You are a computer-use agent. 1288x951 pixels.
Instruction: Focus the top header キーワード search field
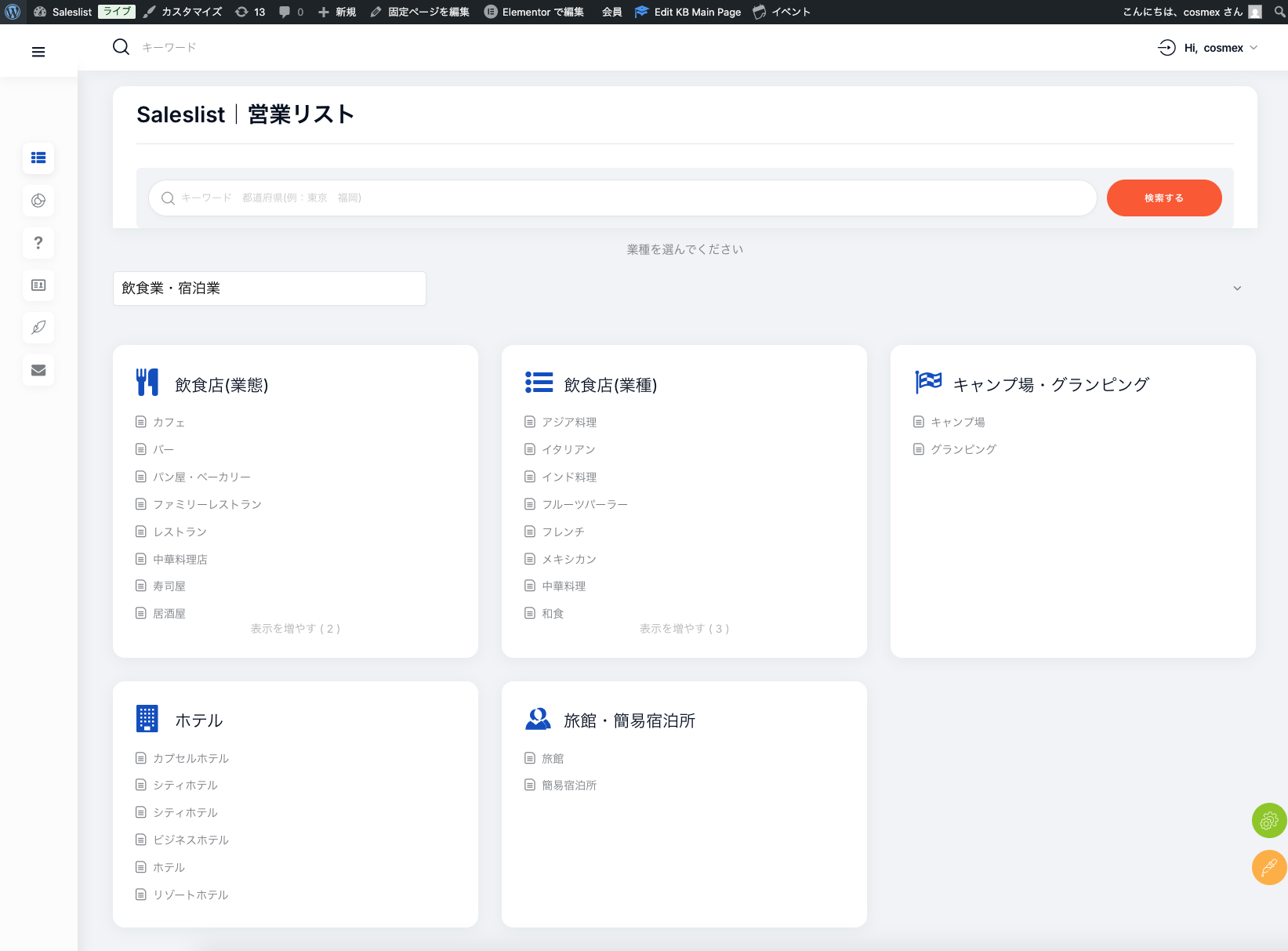click(169, 48)
